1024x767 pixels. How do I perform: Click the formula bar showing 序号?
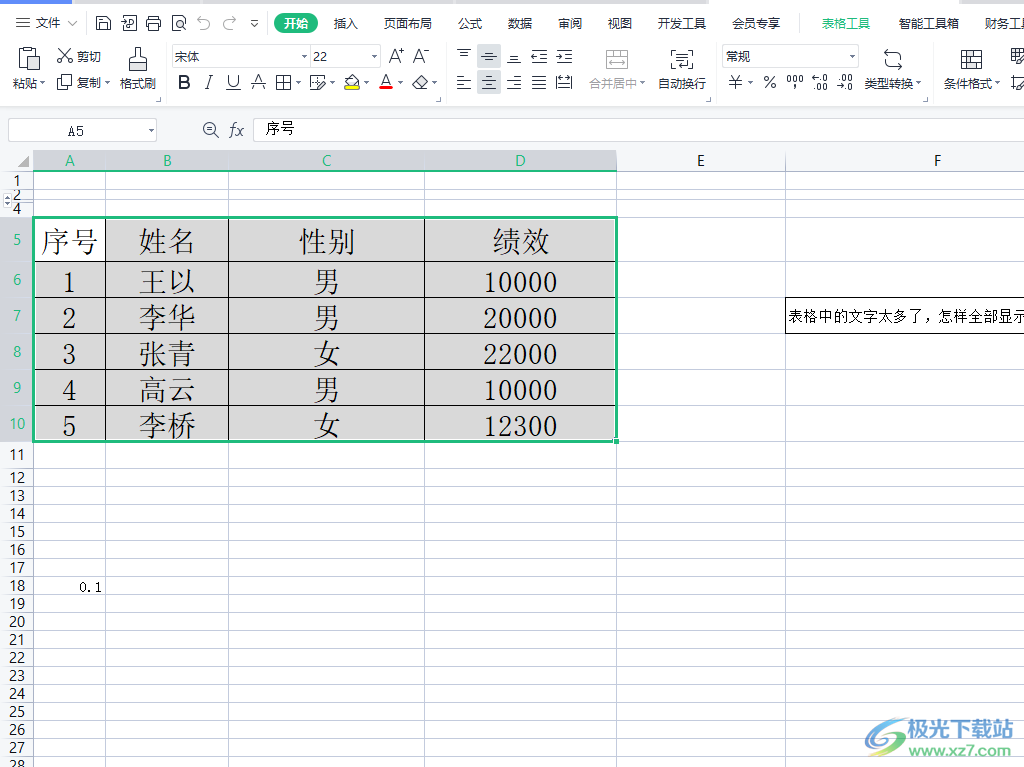(x=638, y=129)
